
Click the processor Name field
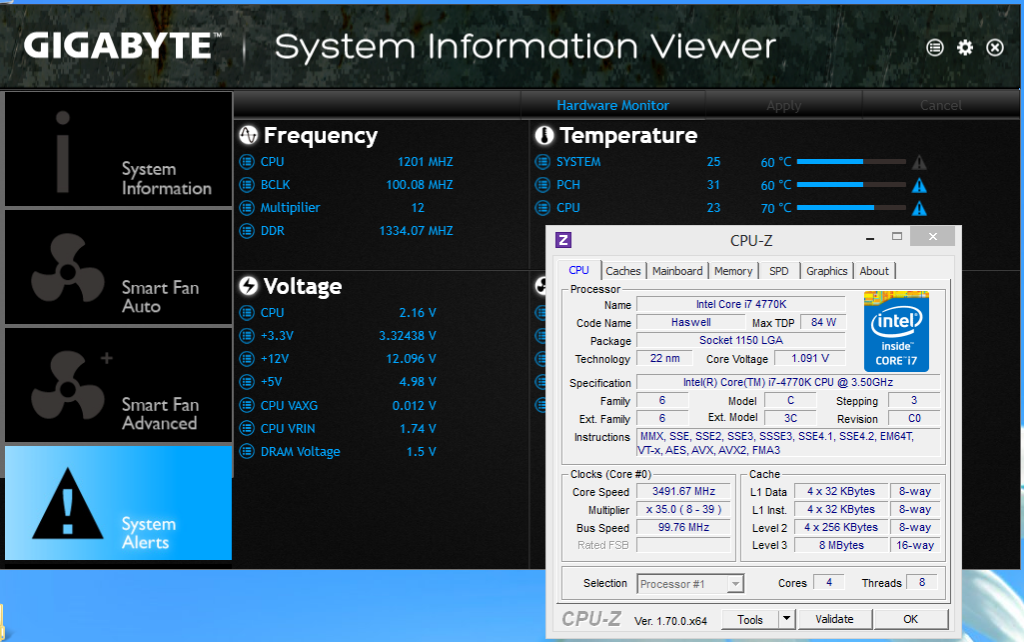click(741, 304)
